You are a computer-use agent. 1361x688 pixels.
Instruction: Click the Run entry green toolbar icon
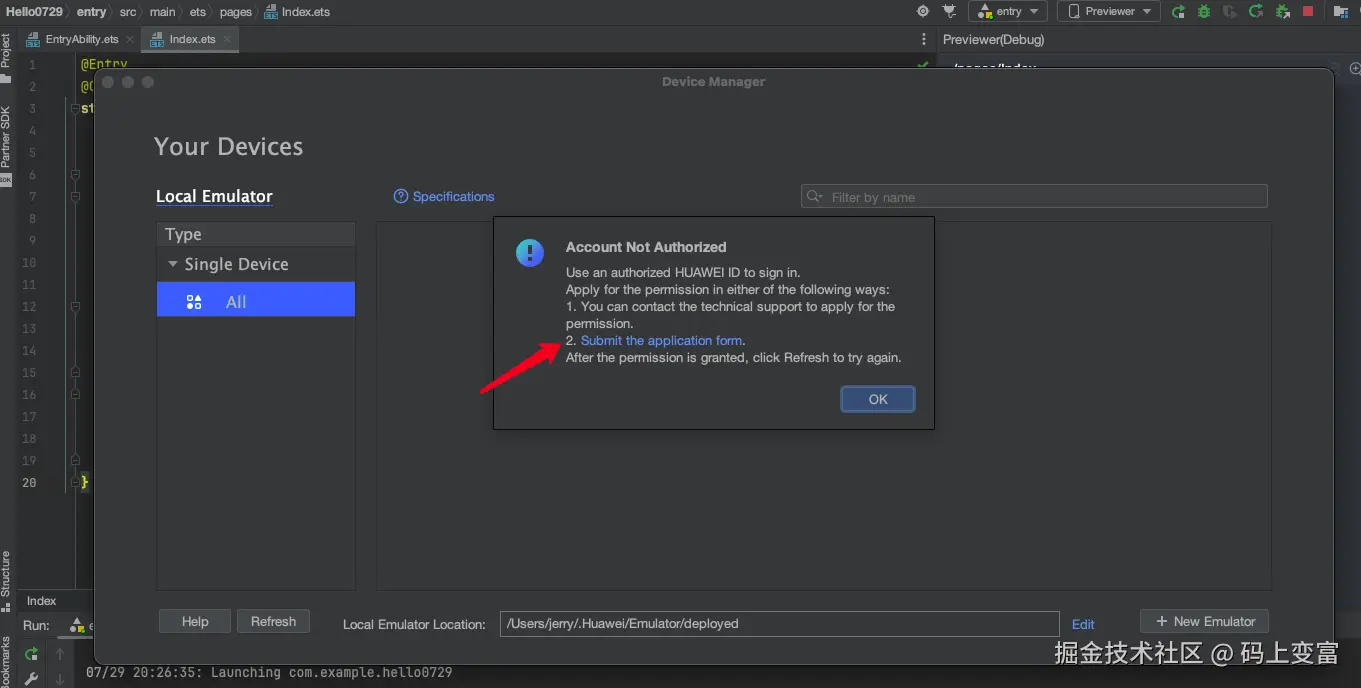click(1178, 12)
